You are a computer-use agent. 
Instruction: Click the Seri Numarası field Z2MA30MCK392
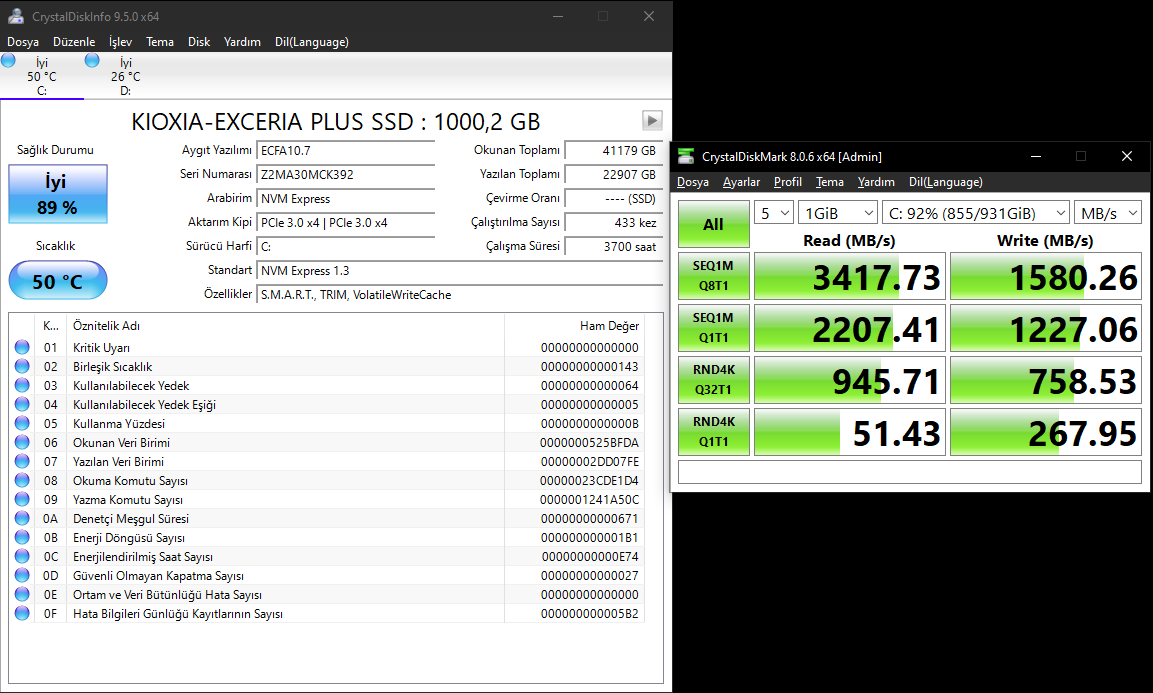(346, 174)
